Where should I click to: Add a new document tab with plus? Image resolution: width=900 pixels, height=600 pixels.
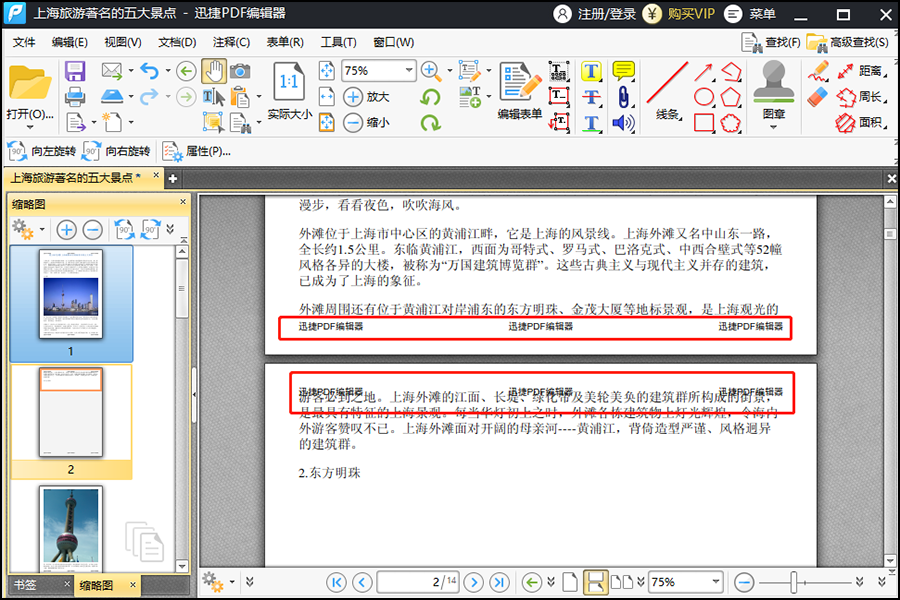coord(172,179)
